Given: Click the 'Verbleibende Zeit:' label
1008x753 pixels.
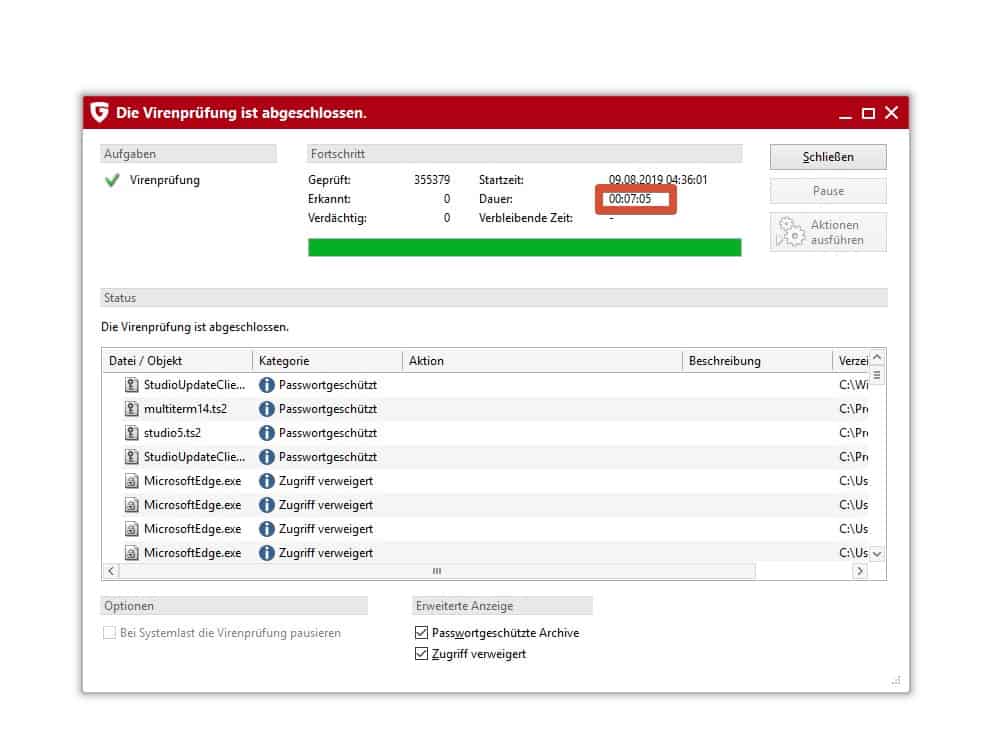Looking at the screenshot, I should [526, 218].
